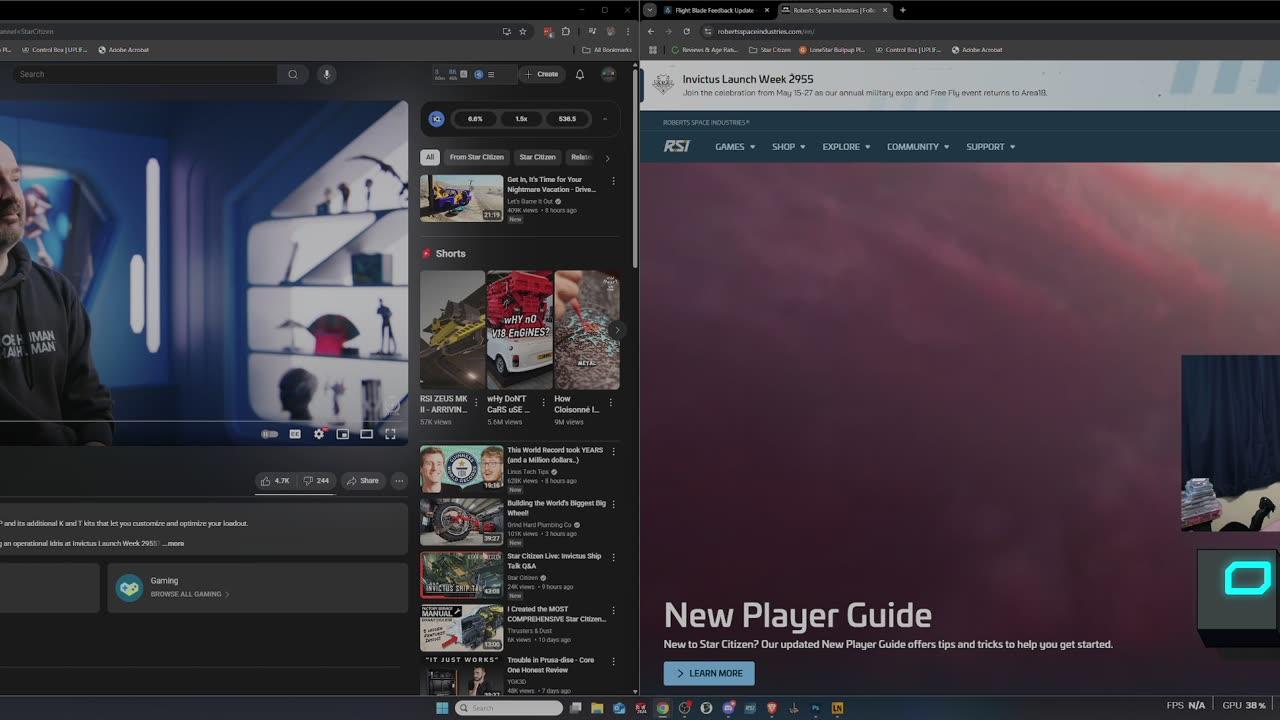The height and width of the screenshot is (720, 1280).
Task: Click Browse All Gaming link
Action: tap(189, 594)
